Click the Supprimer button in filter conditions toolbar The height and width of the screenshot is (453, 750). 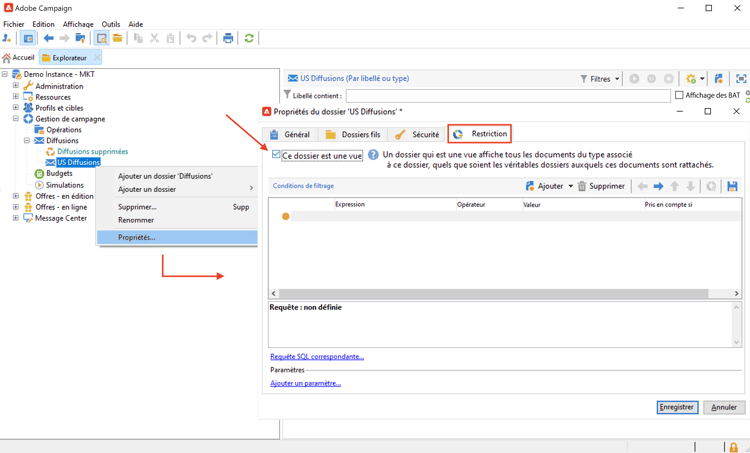[x=601, y=186]
